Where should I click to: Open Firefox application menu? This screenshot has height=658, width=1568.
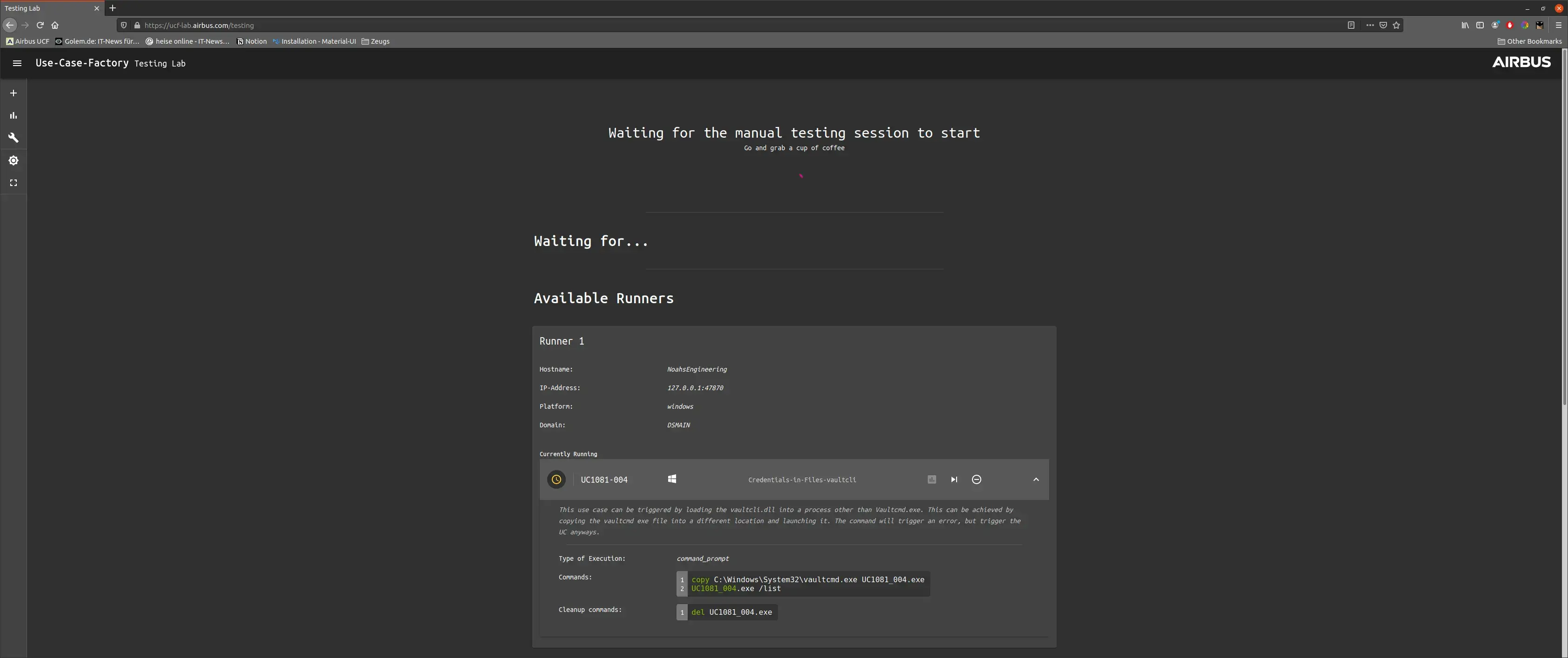(1558, 25)
